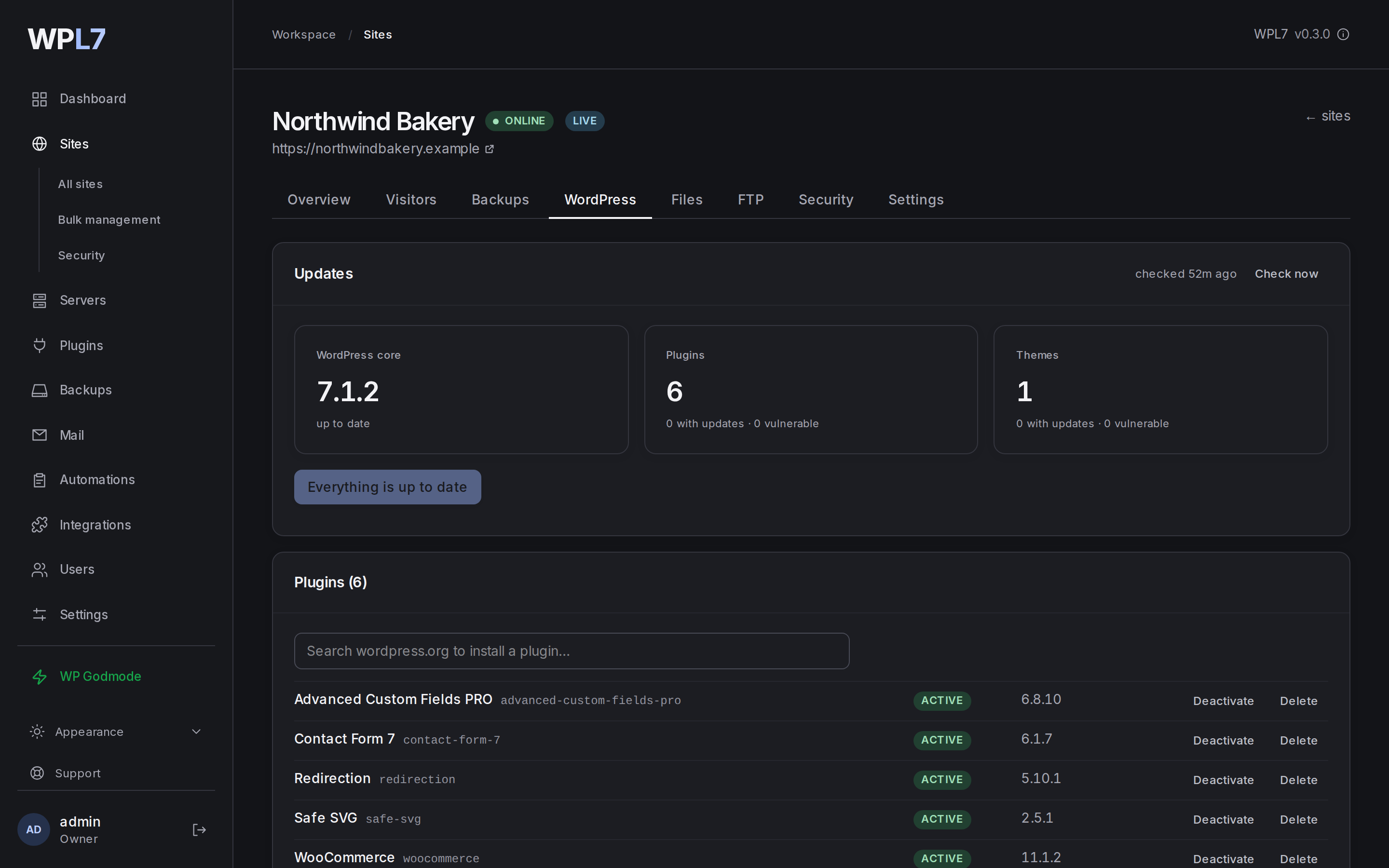Click the Appearance sun icon
This screenshot has height=868, width=1389.
click(37, 732)
